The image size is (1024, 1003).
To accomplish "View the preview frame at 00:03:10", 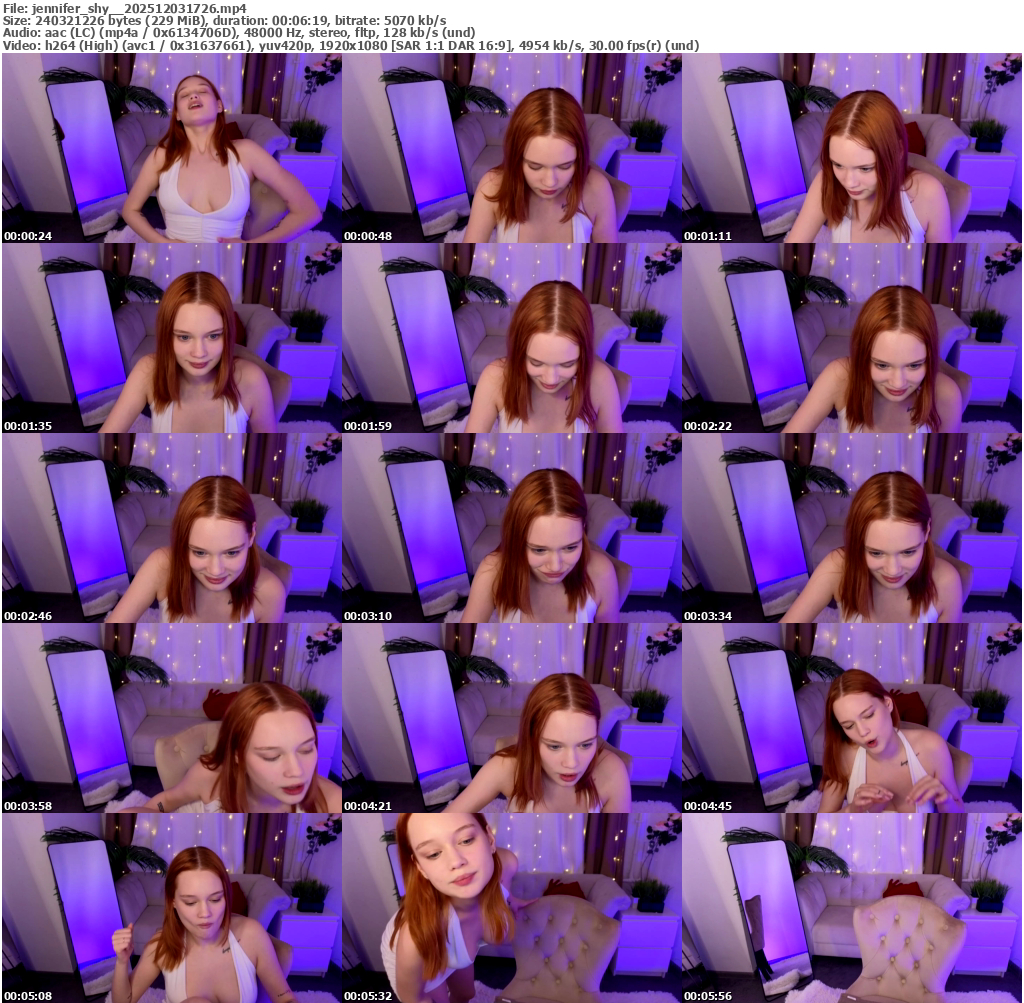I will pos(511,528).
